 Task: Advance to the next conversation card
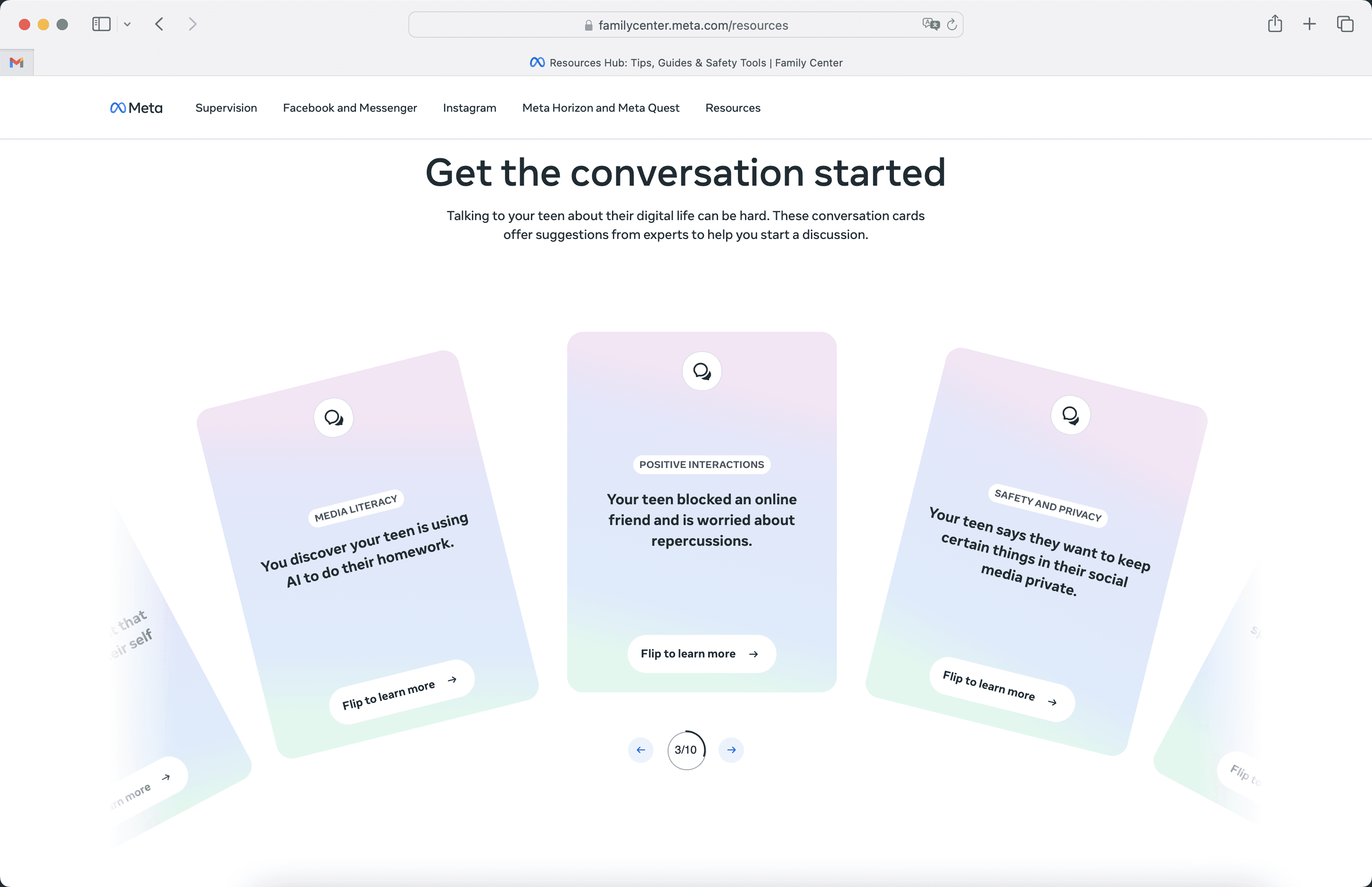[731, 749]
